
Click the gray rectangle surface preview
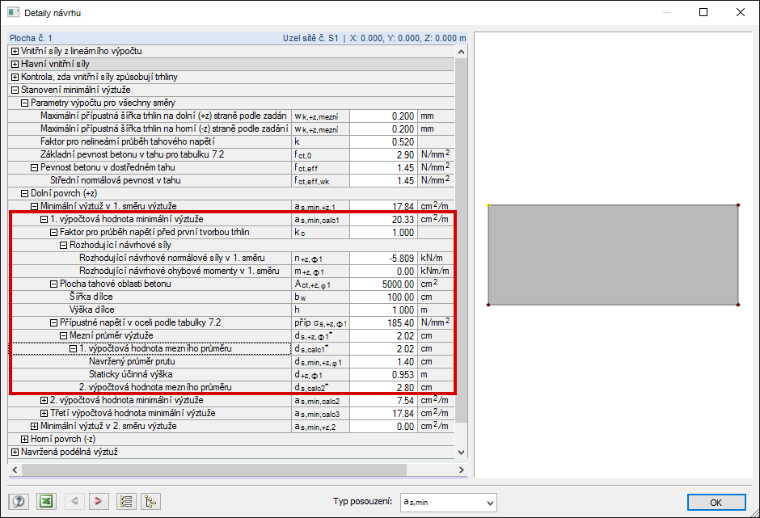(x=613, y=255)
